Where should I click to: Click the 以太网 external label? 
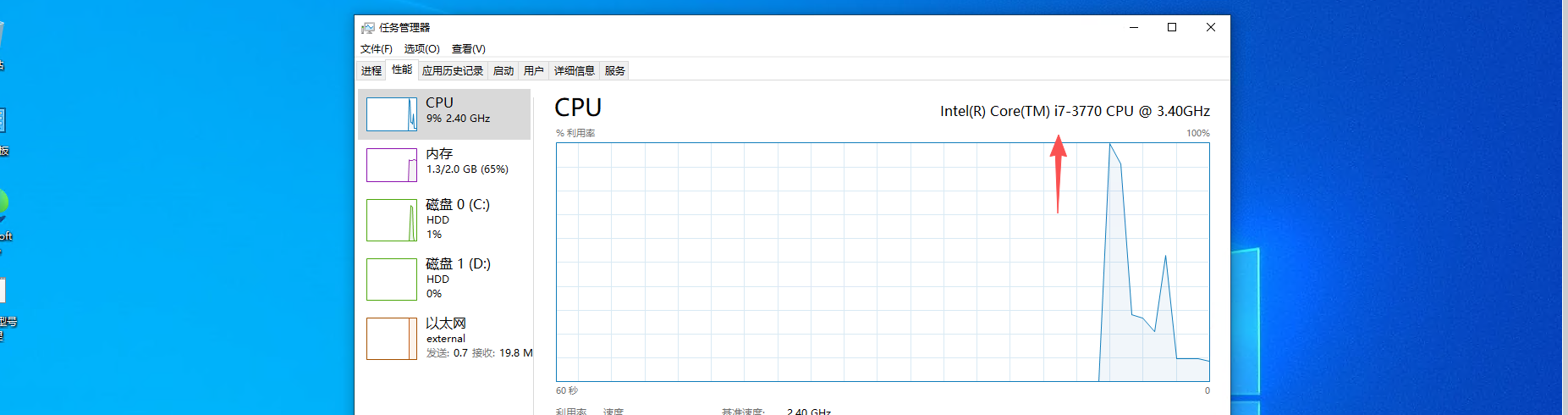tap(446, 330)
